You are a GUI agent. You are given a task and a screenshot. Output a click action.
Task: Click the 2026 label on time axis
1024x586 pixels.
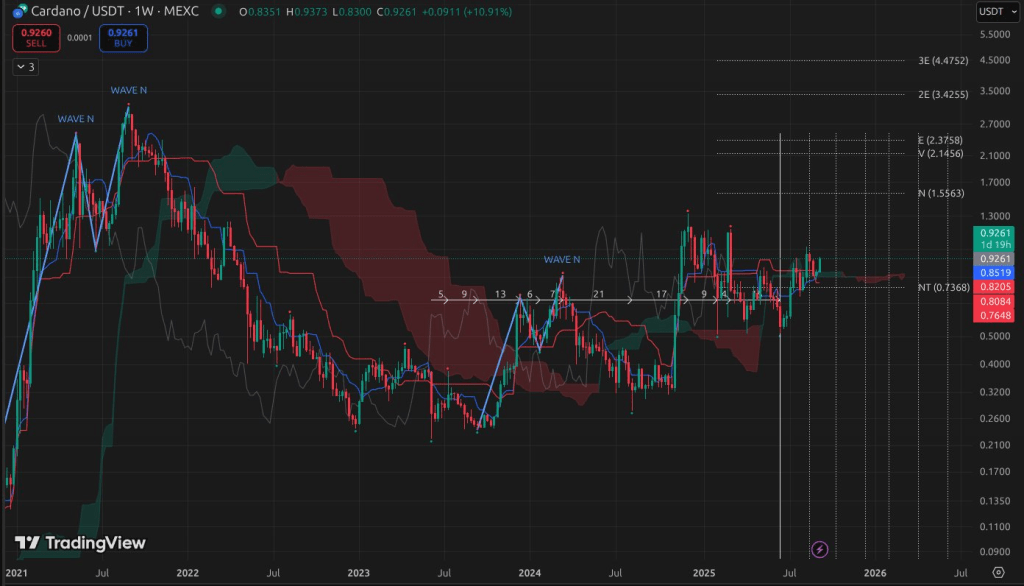(x=875, y=574)
